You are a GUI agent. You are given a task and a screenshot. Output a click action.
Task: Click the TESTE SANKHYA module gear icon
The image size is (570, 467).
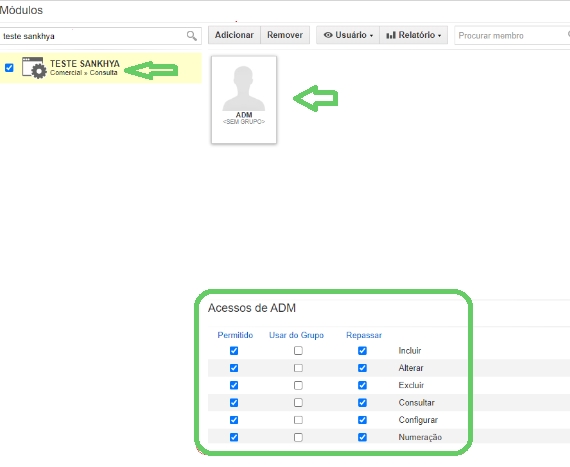34,68
